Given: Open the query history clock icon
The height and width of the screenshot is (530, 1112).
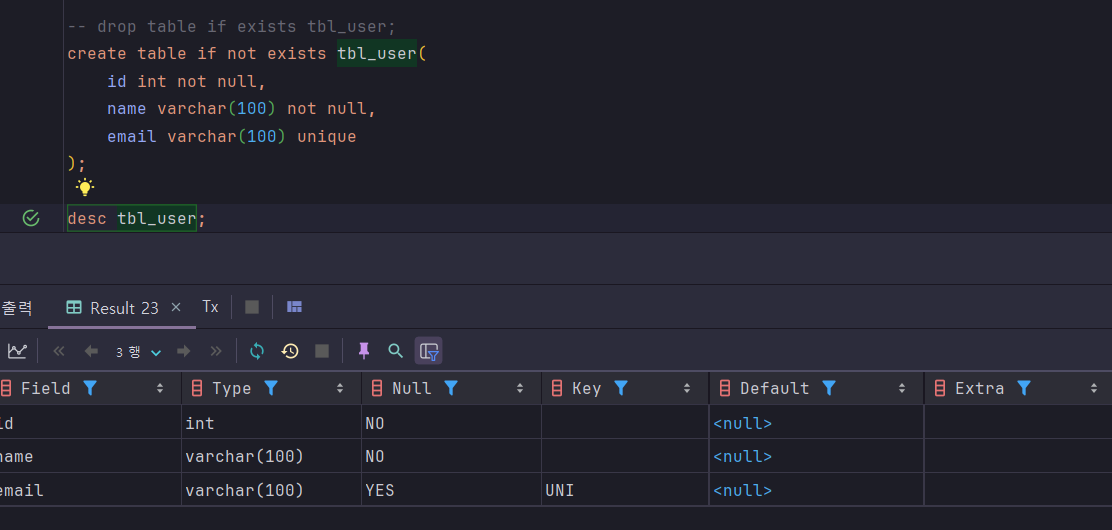Looking at the screenshot, I should coord(290,351).
